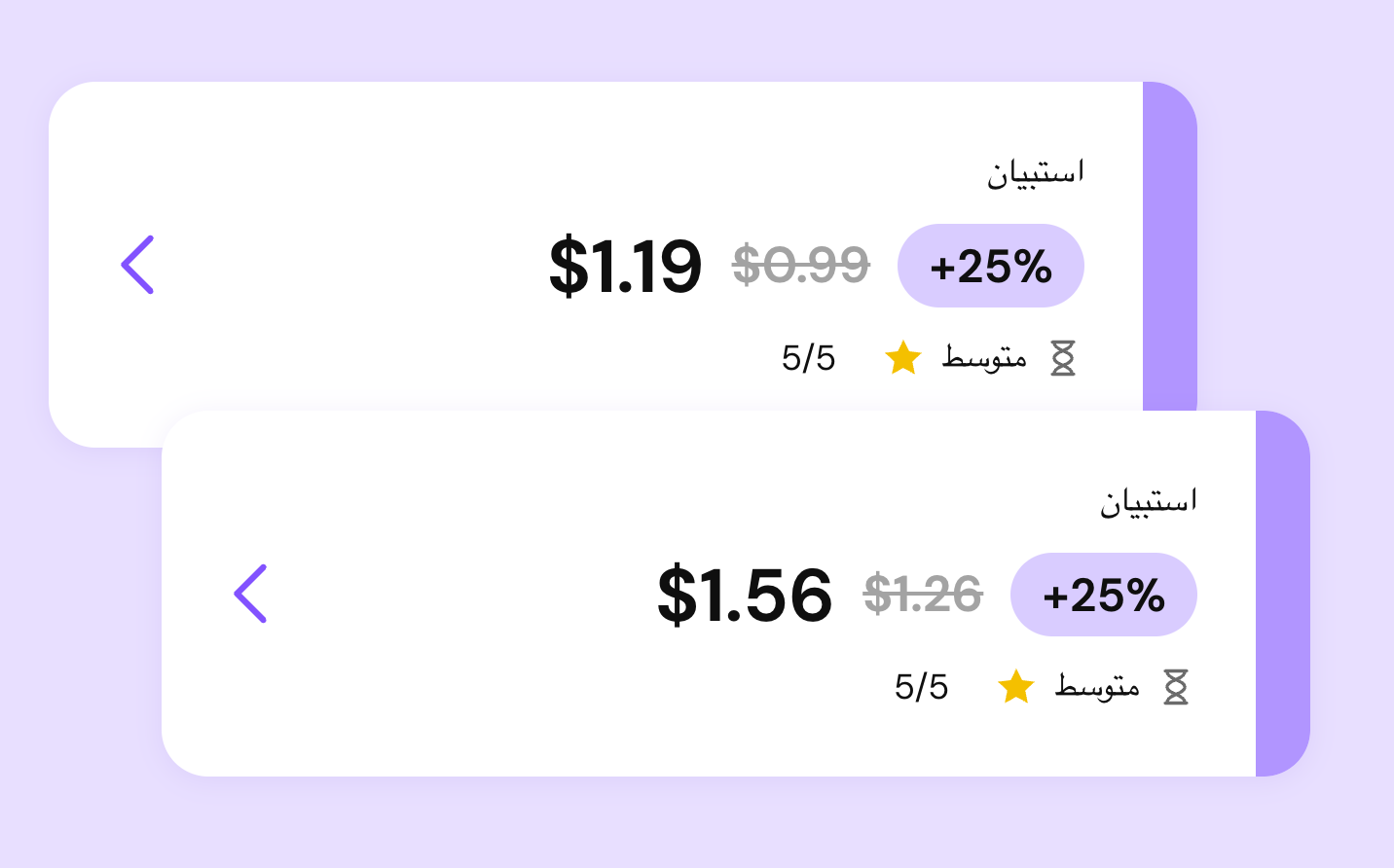Click the 5/5 rating in the upper card
The width and height of the screenshot is (1394, 868).
click(808, 358)
